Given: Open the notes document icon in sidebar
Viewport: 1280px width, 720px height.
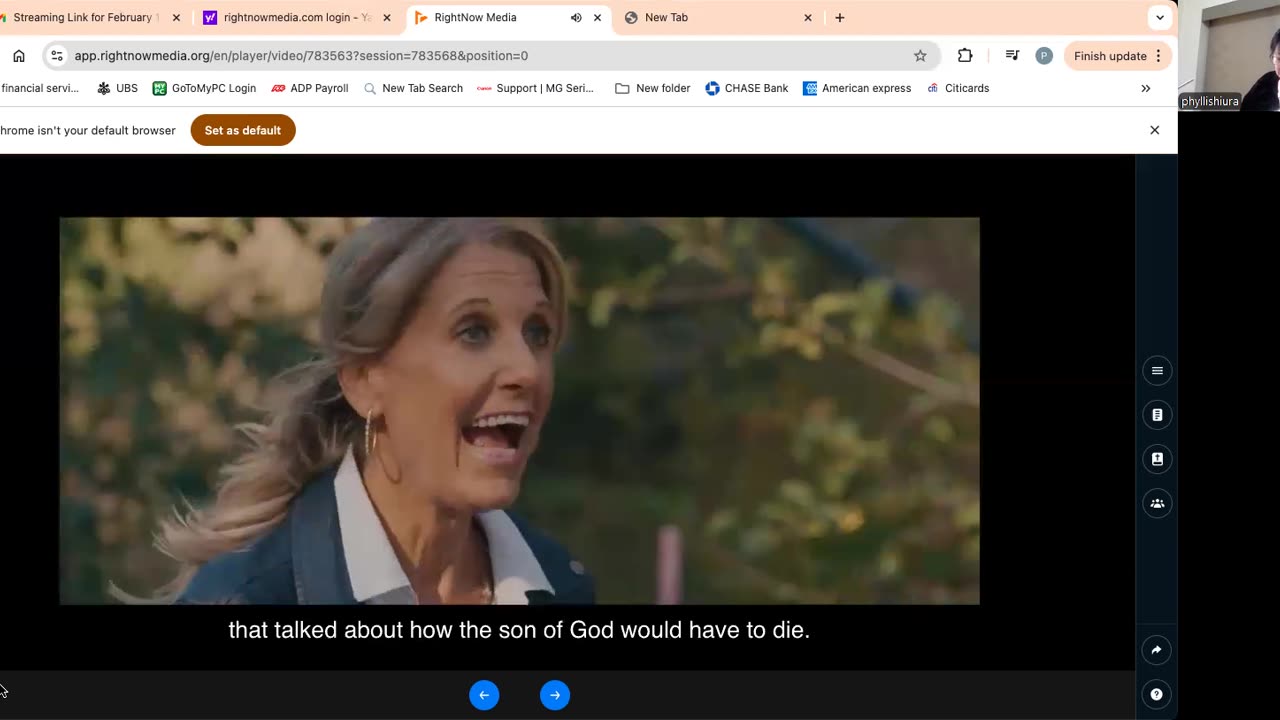Looking at the screenshot, I should (1157, 415).
